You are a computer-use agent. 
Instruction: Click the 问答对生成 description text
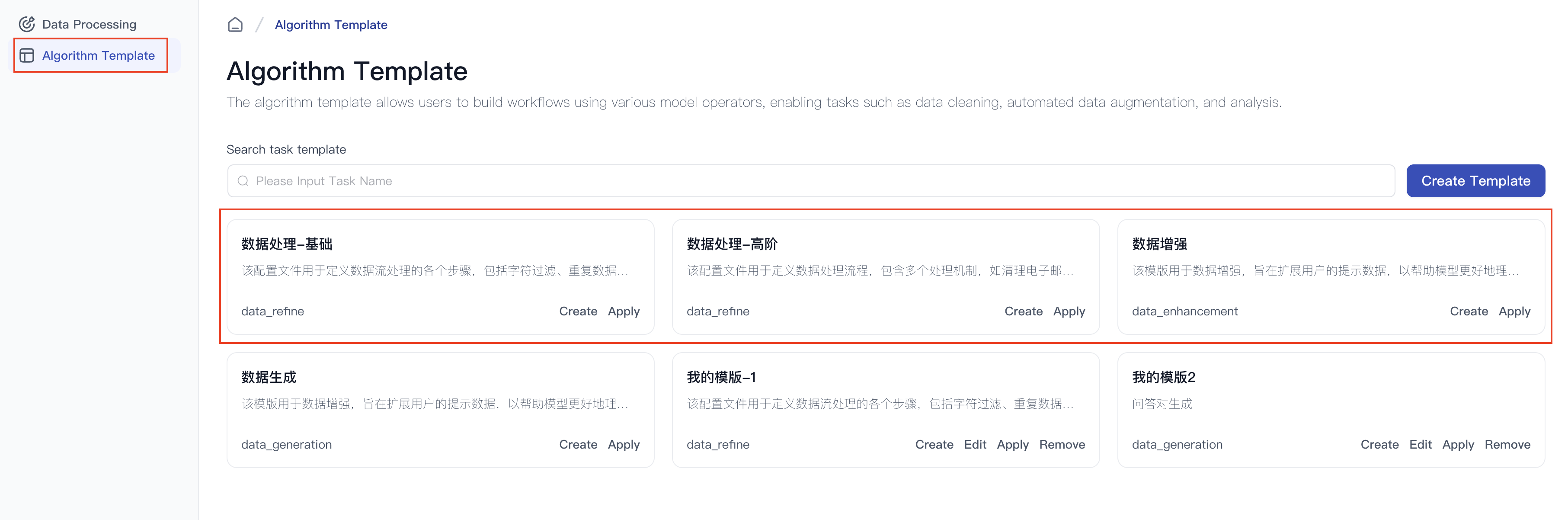(x=1162, y=404)
